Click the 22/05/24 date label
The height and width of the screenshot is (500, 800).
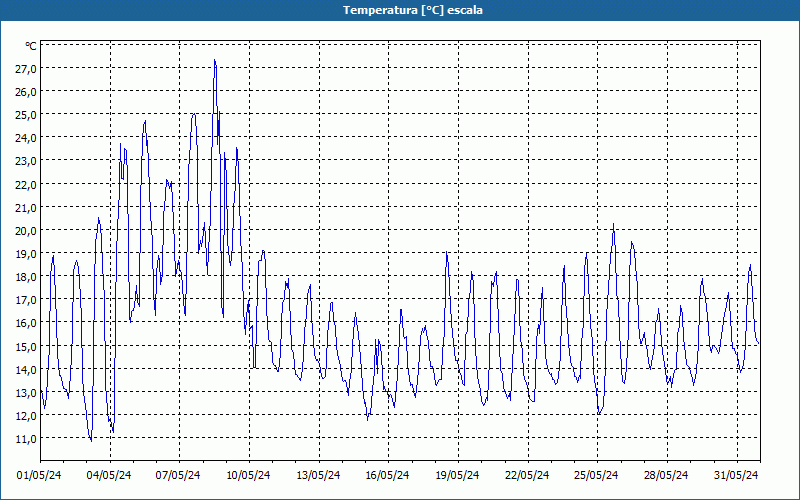(x=527, y=475)
